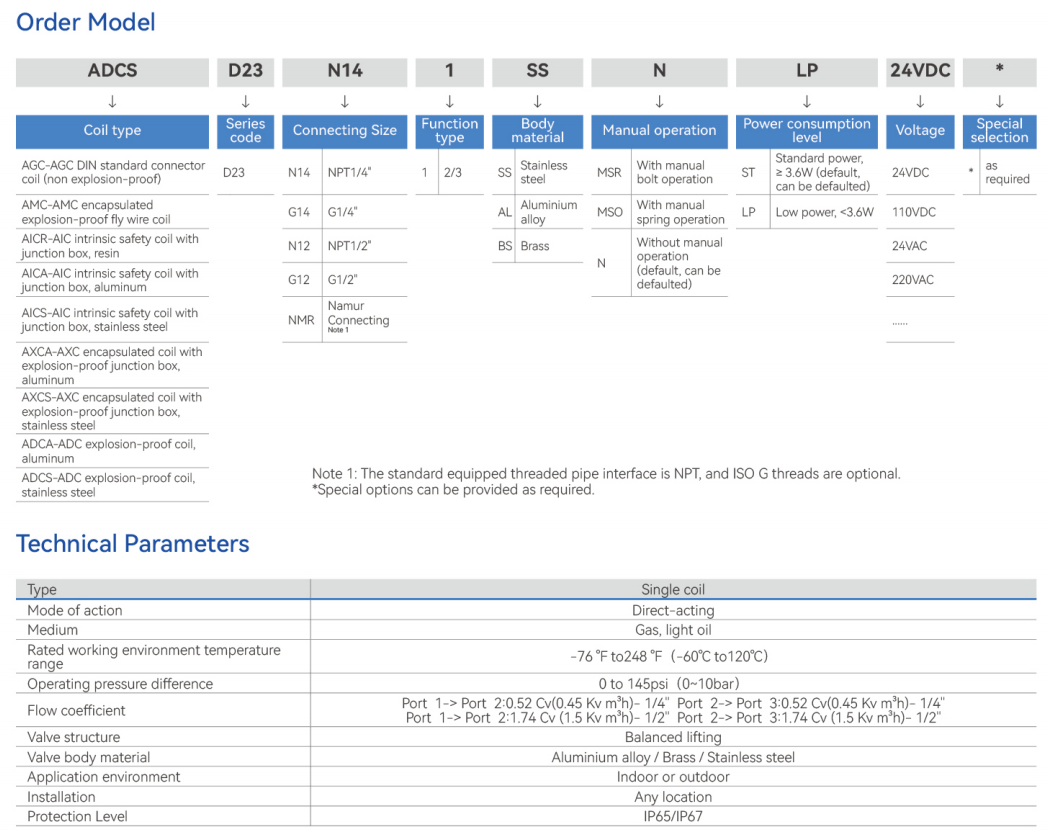The height and width of the screenshot is (830, 1048).
Task: Click the blue "Manual operation" header
Action: point(659,131)
